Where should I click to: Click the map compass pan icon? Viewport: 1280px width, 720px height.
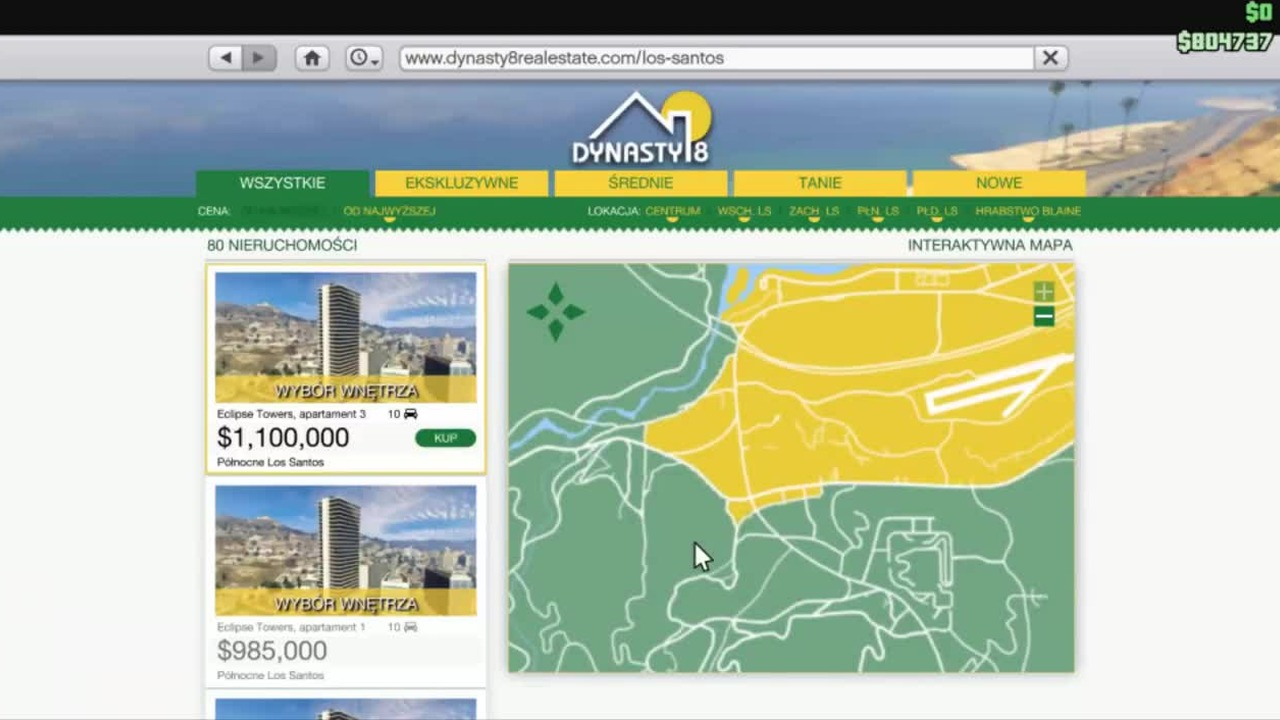point(555,311)
